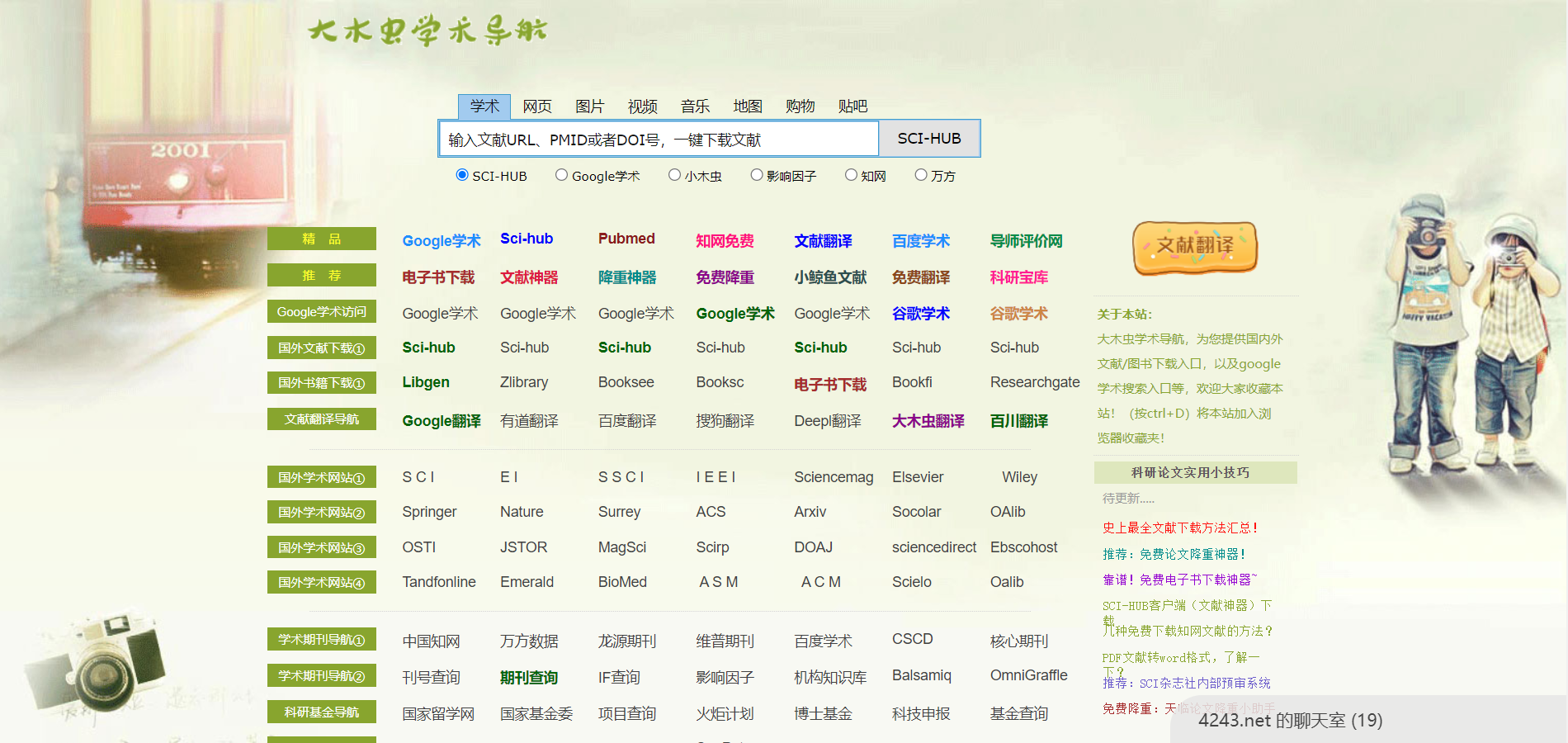The height and width of the screenshot is (743, 1568).
Task: Select the 影响因子 radio option
Action: click(756, 175)
